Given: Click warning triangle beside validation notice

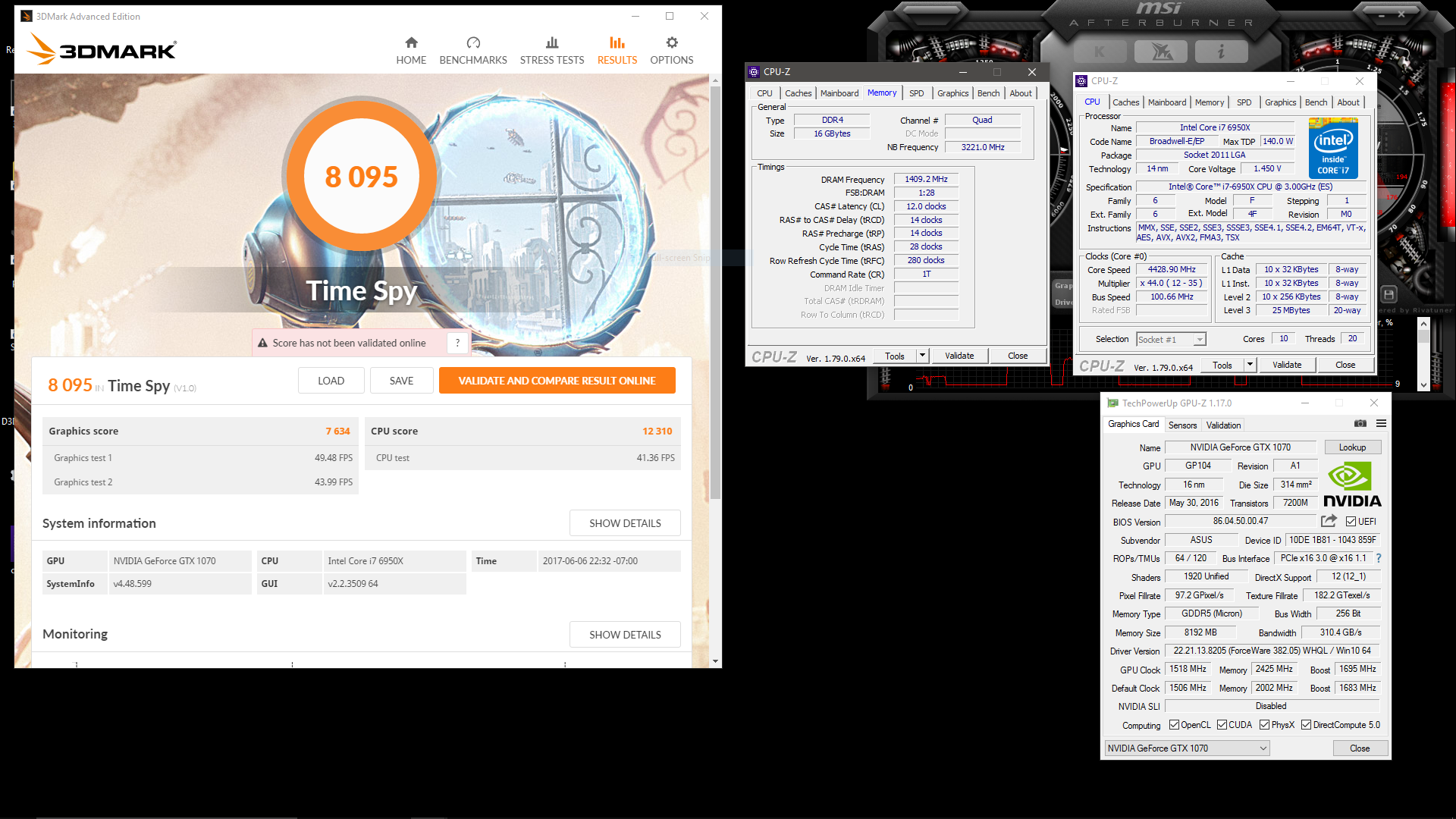Looking at the screenshot, I should [x=262, y=343].
